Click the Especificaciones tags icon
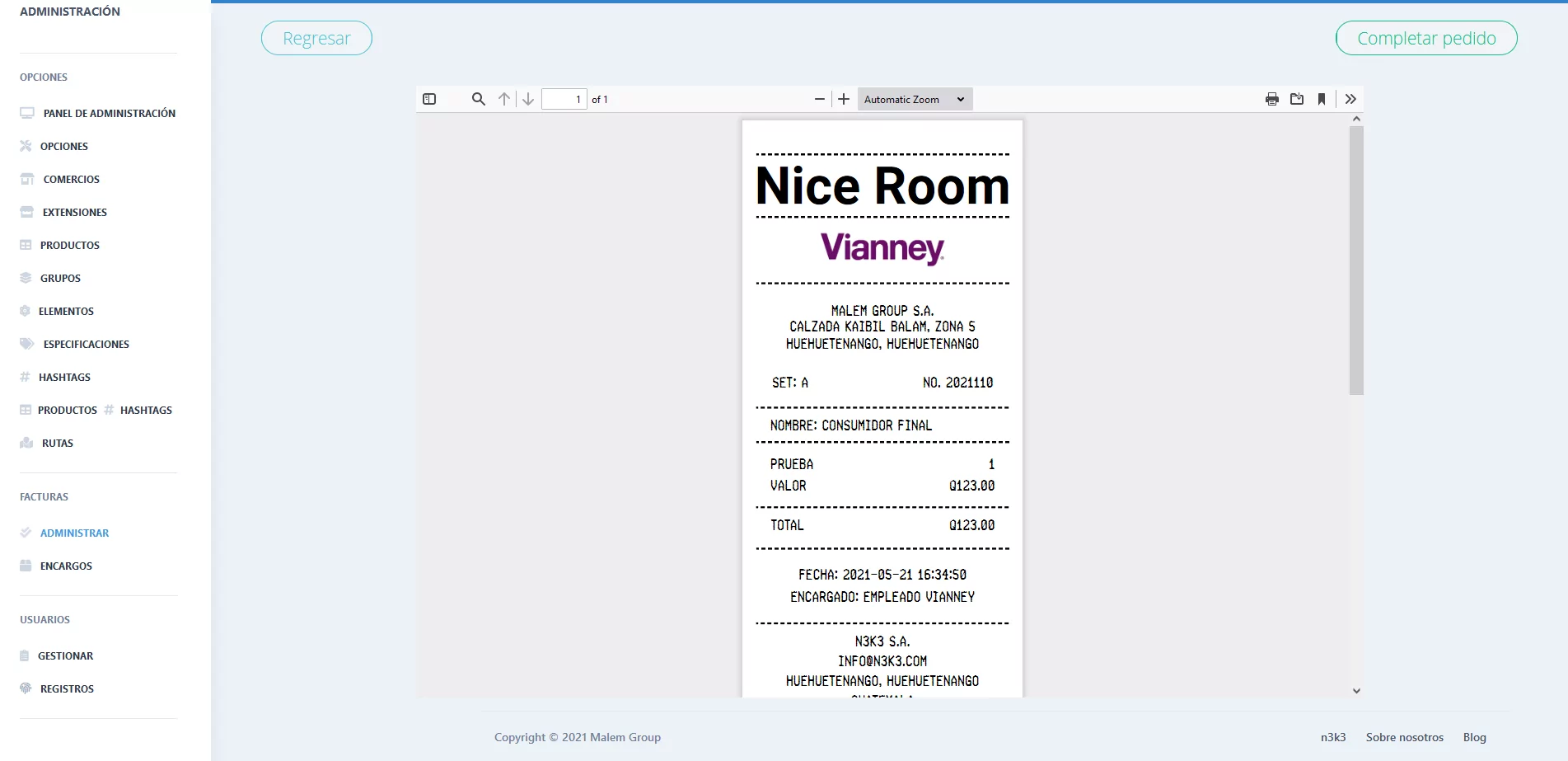Screen dimensions: 1568x761 [x=27, y=344]
